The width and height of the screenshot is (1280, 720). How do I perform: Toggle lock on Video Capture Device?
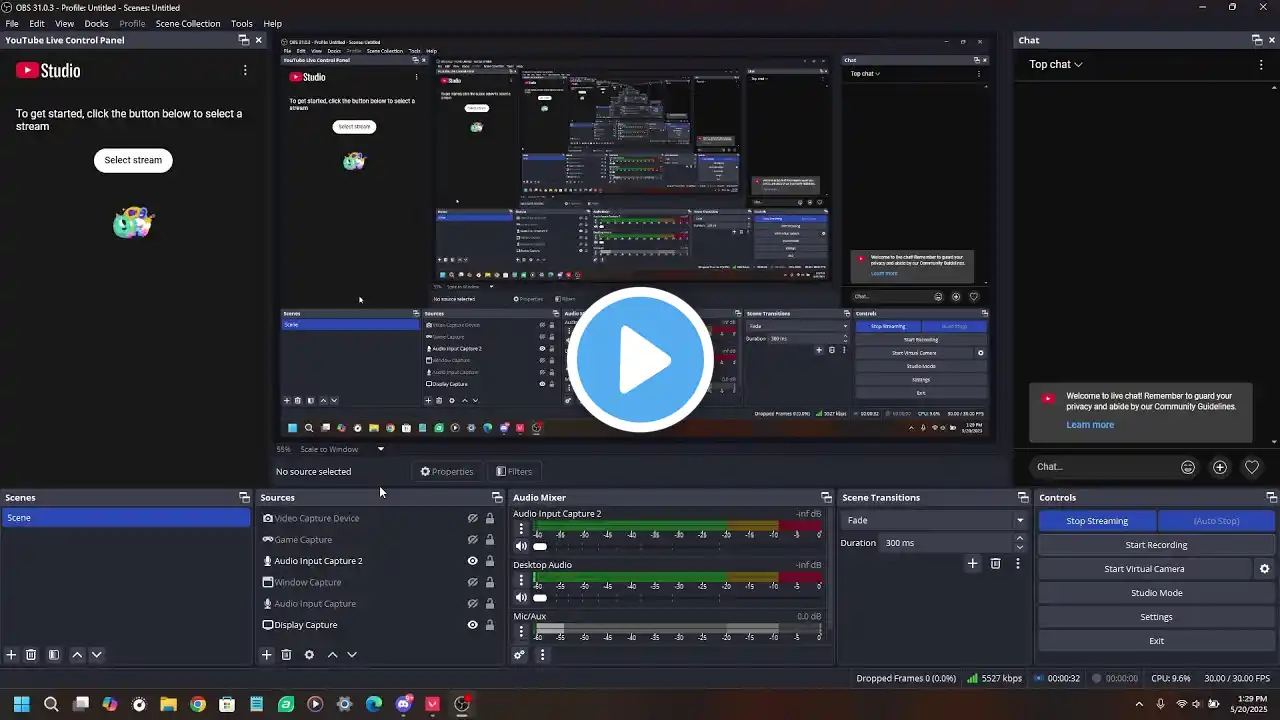[x=490, y=518]
